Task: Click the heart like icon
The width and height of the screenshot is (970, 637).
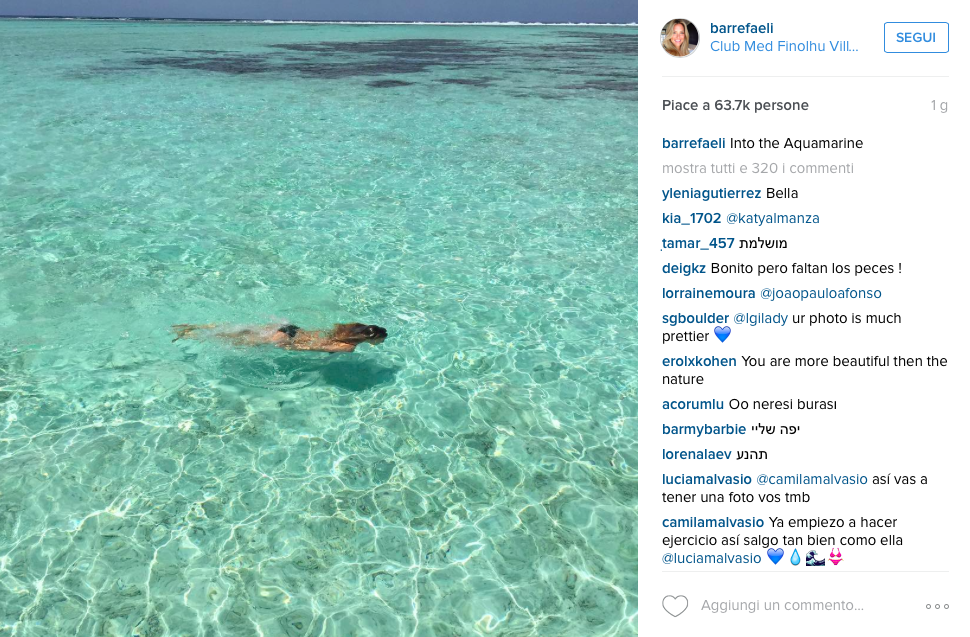Action: coord(675,606)
